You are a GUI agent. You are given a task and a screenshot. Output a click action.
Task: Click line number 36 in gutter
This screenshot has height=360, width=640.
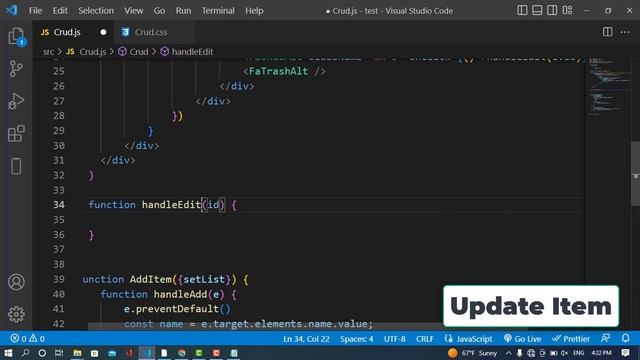tap(59, 235)
